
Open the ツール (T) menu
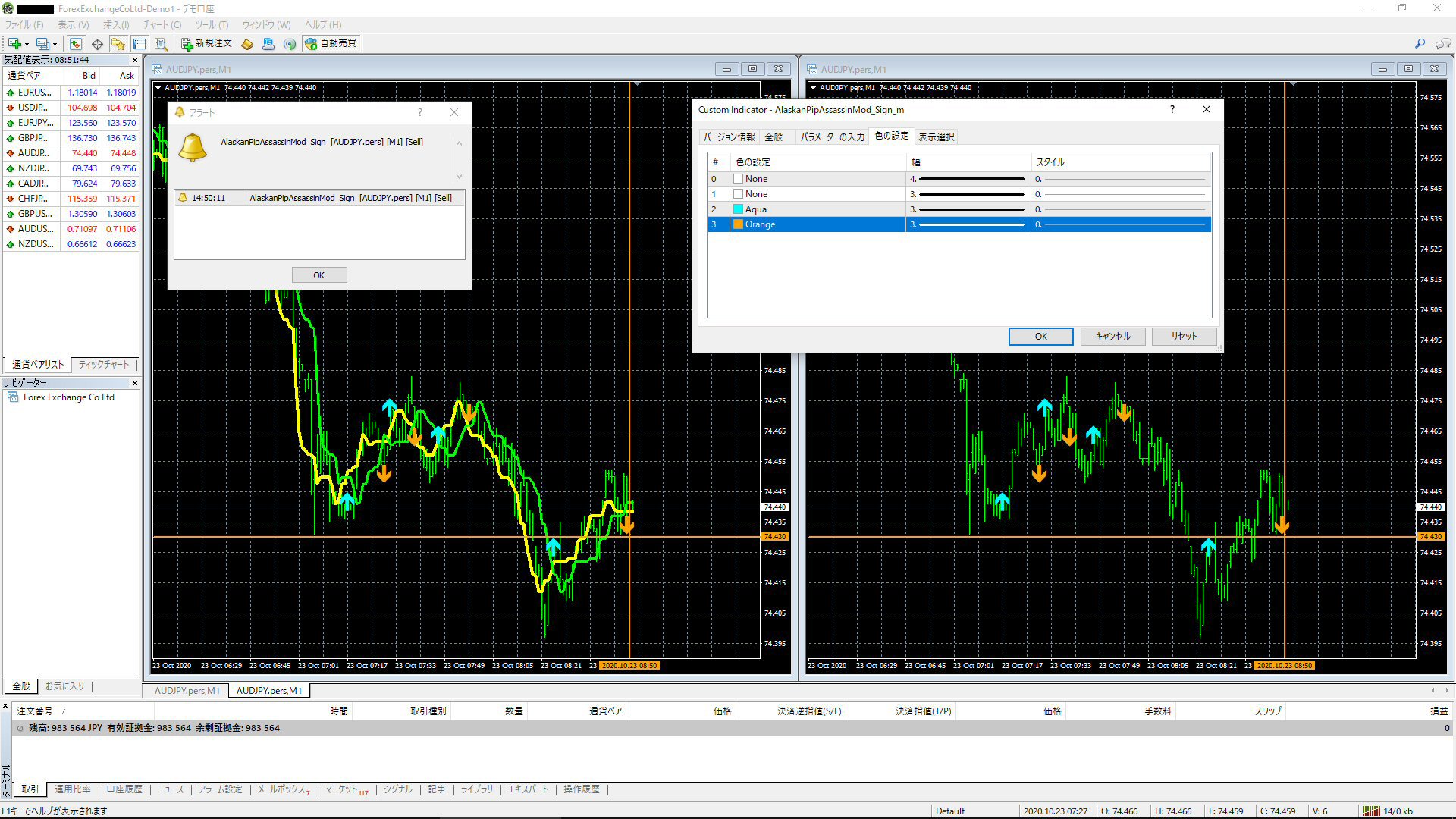pyautogui.click(x=212, y=25)
